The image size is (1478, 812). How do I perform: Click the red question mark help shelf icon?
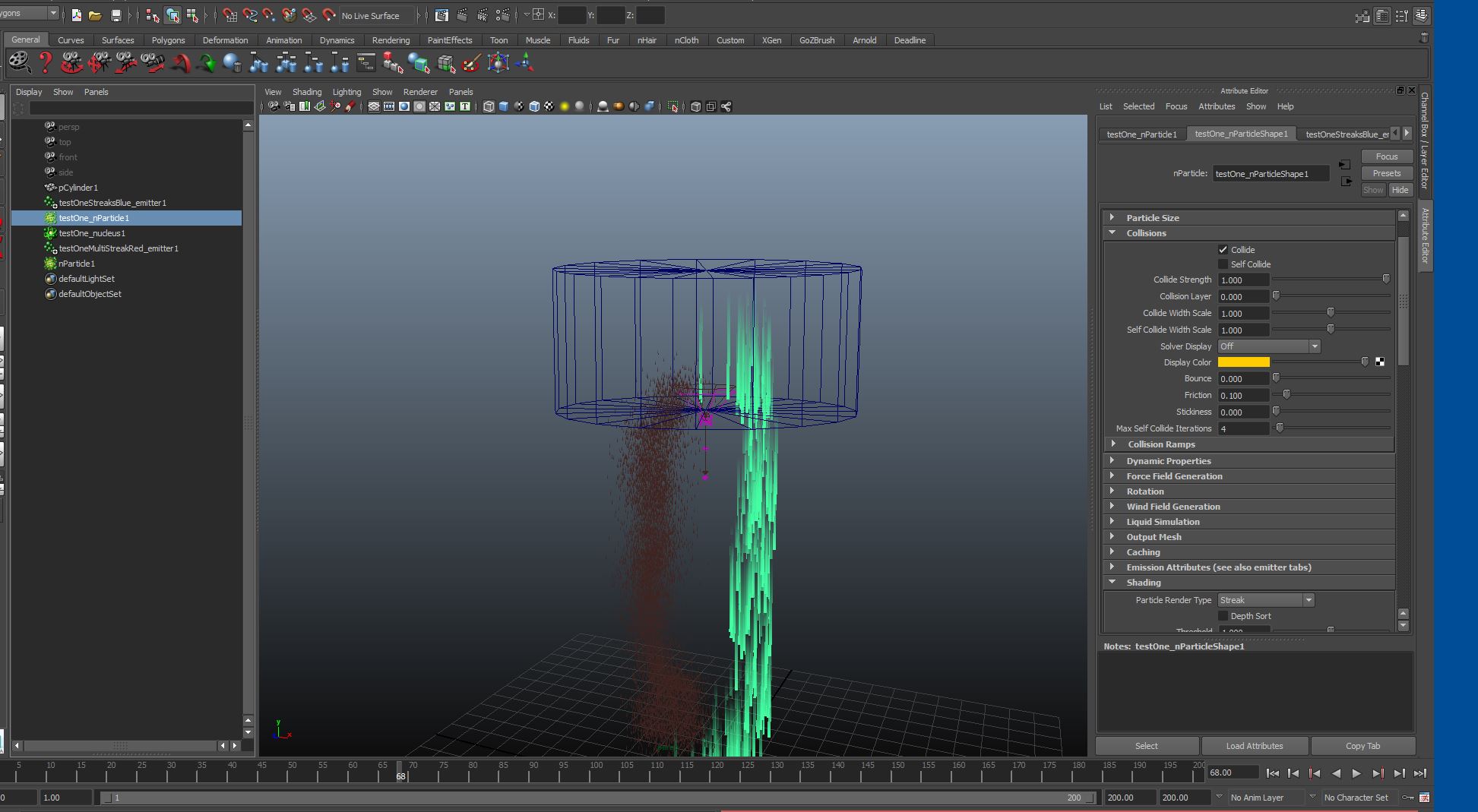(x=46, y=63)
